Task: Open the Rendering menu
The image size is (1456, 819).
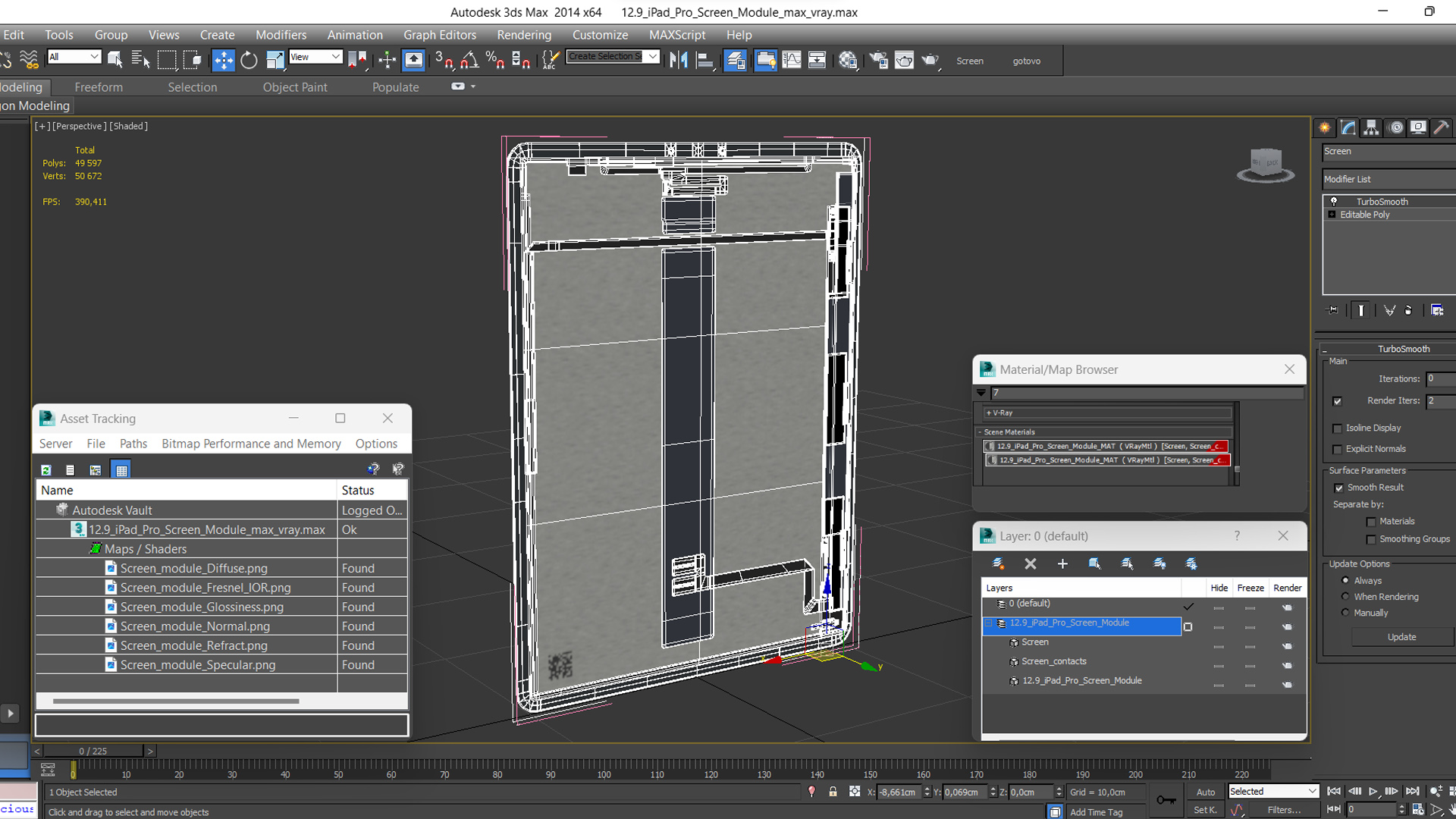Action: click(523, 35)
